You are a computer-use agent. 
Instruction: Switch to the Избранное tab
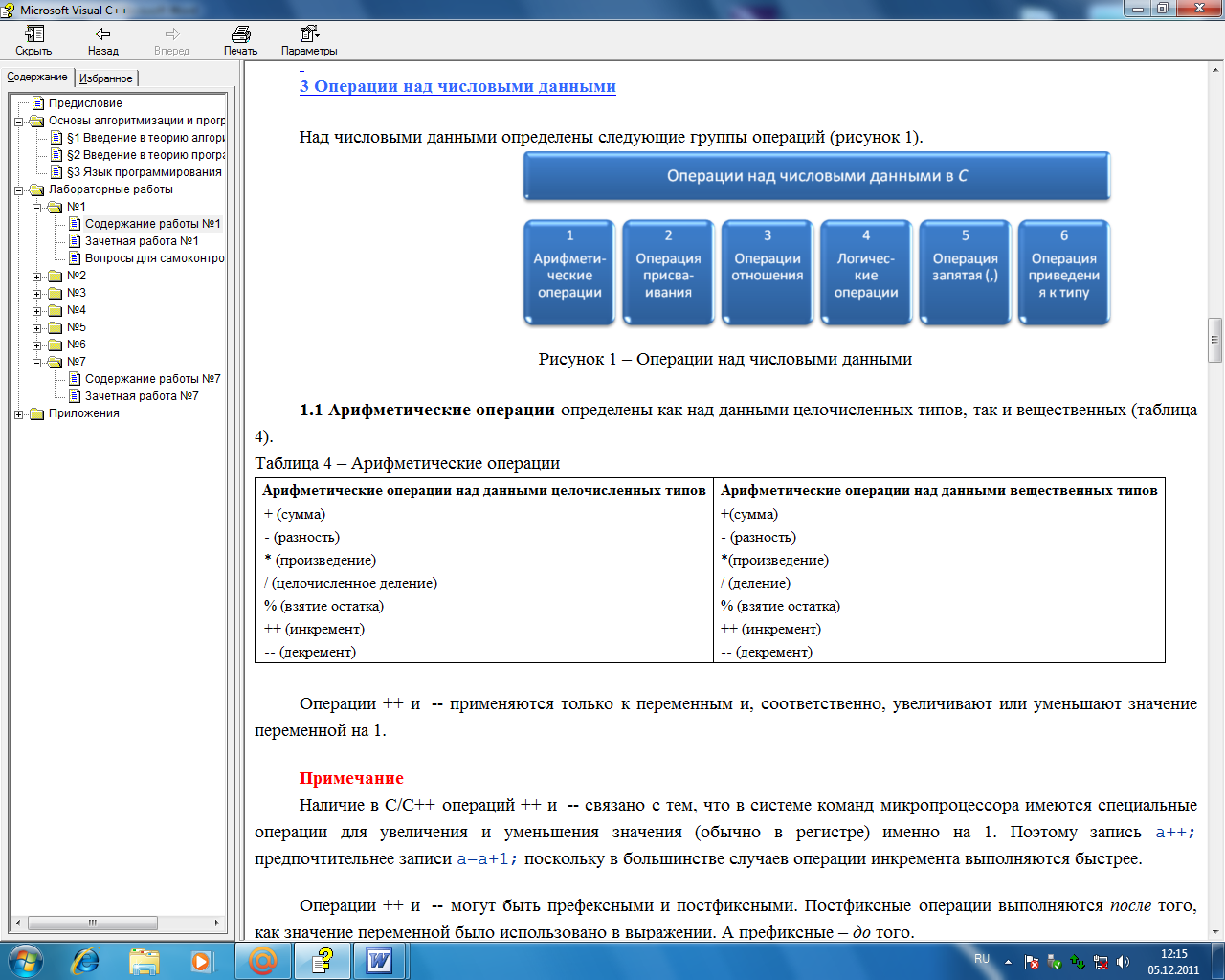(105, 78)
